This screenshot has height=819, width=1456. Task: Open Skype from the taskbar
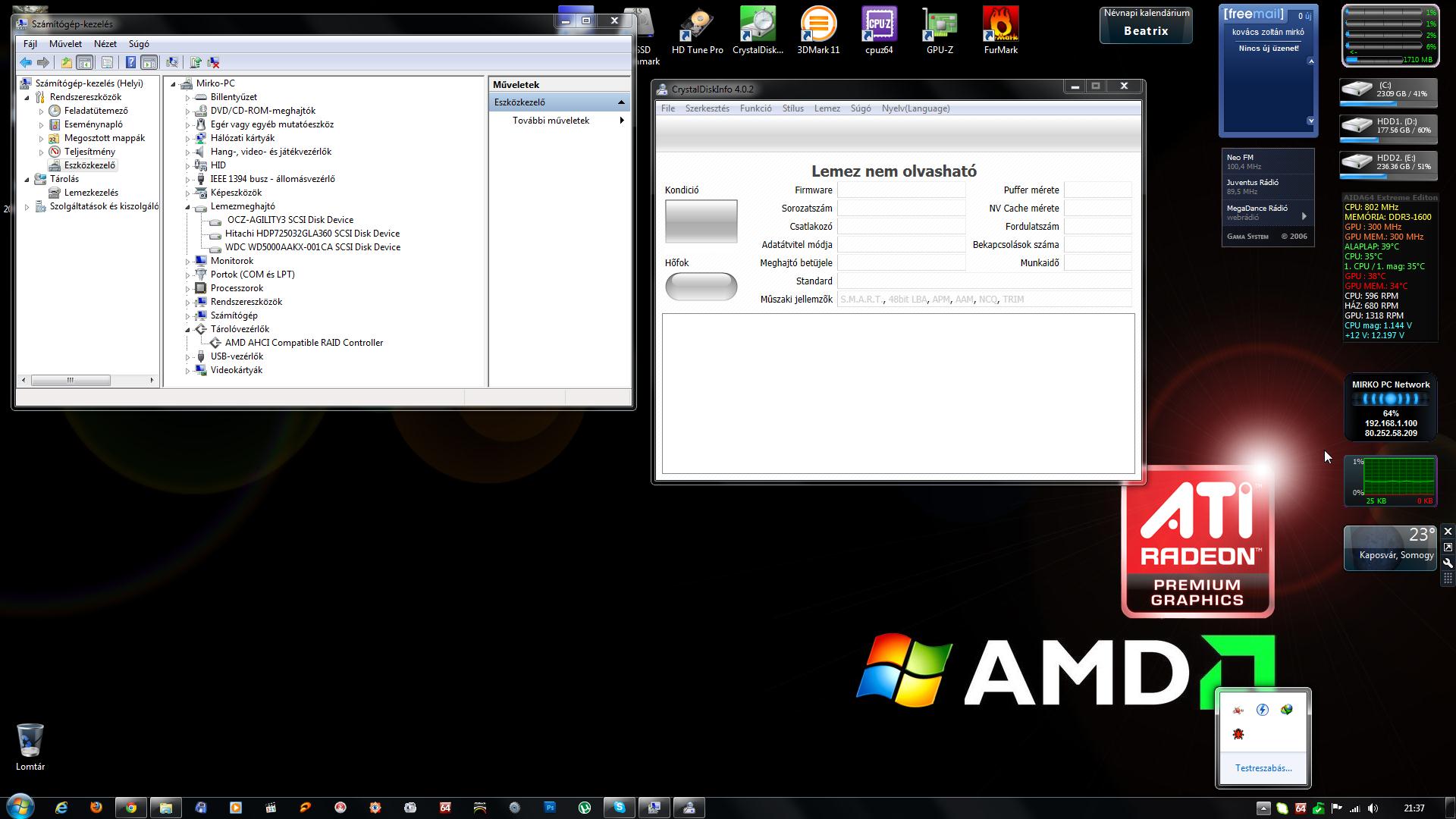point(620,808)
